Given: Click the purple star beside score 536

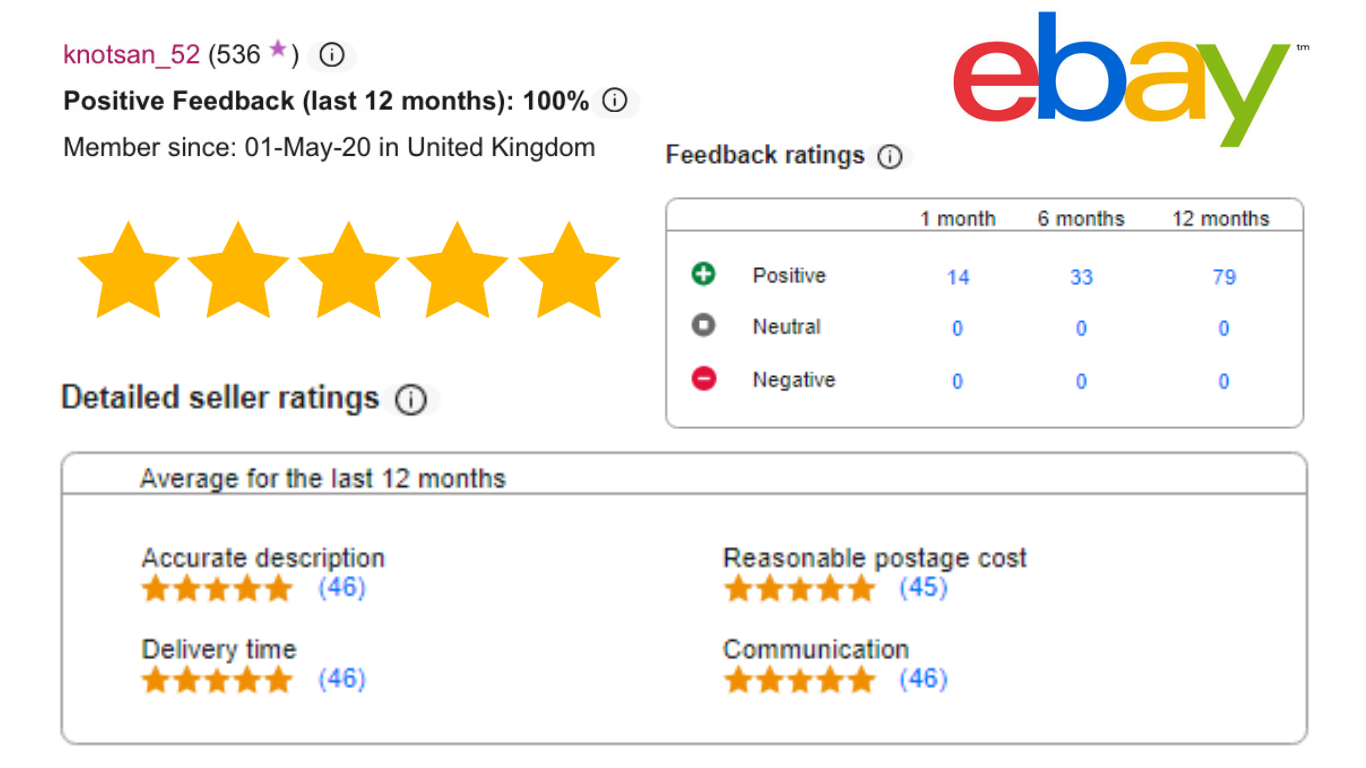Looking at the screenshot, I should [278, 50].
